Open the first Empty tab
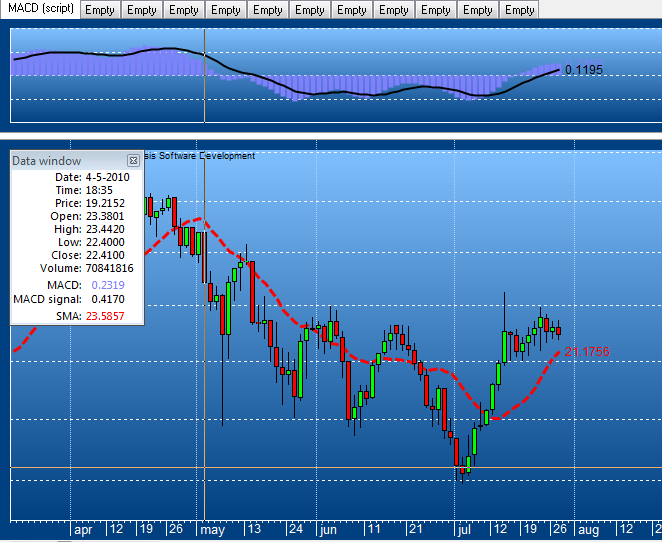662x542 pixels. (100, 10)
